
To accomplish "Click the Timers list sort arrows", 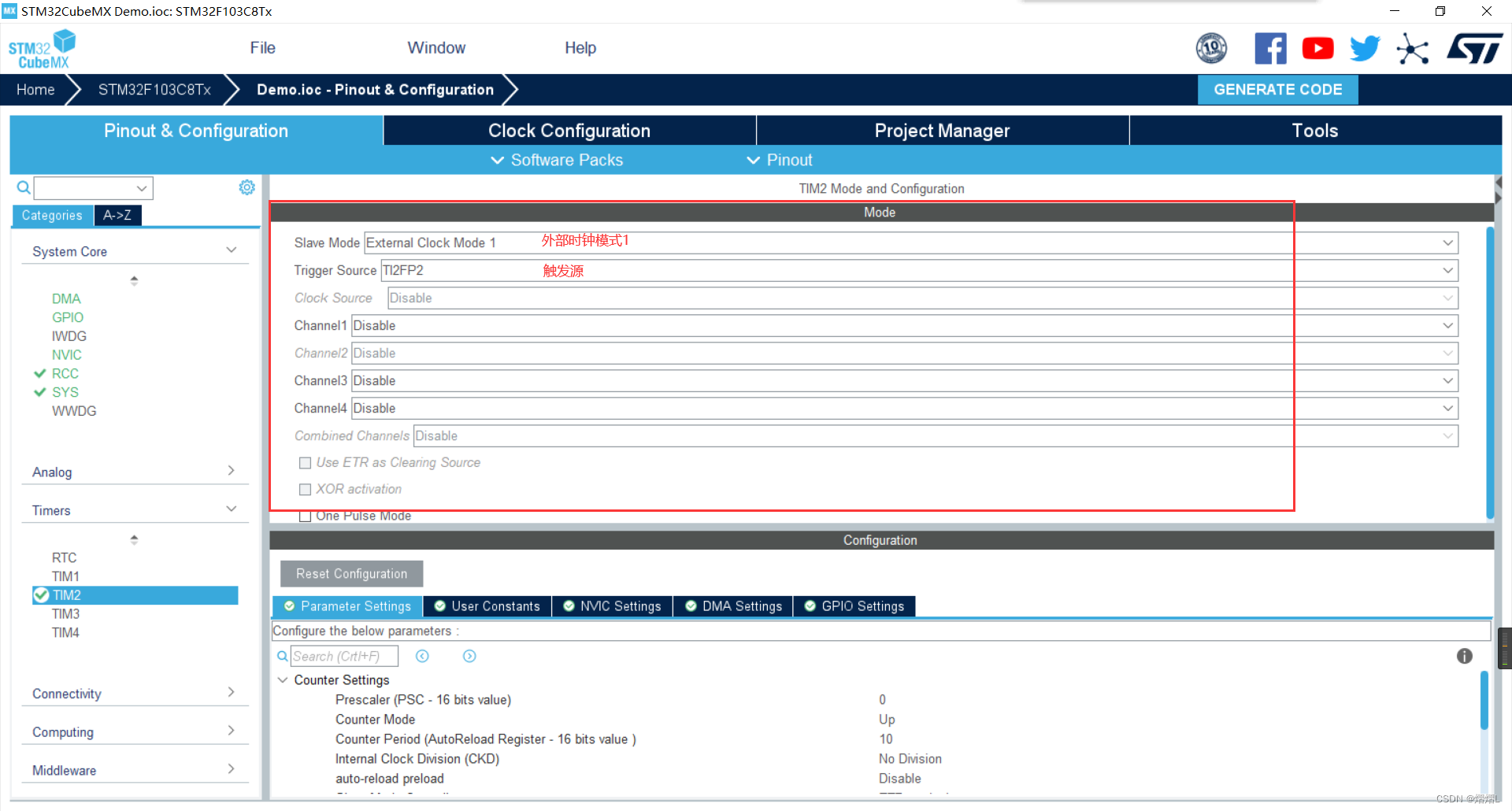I will [x=134, y=539].
